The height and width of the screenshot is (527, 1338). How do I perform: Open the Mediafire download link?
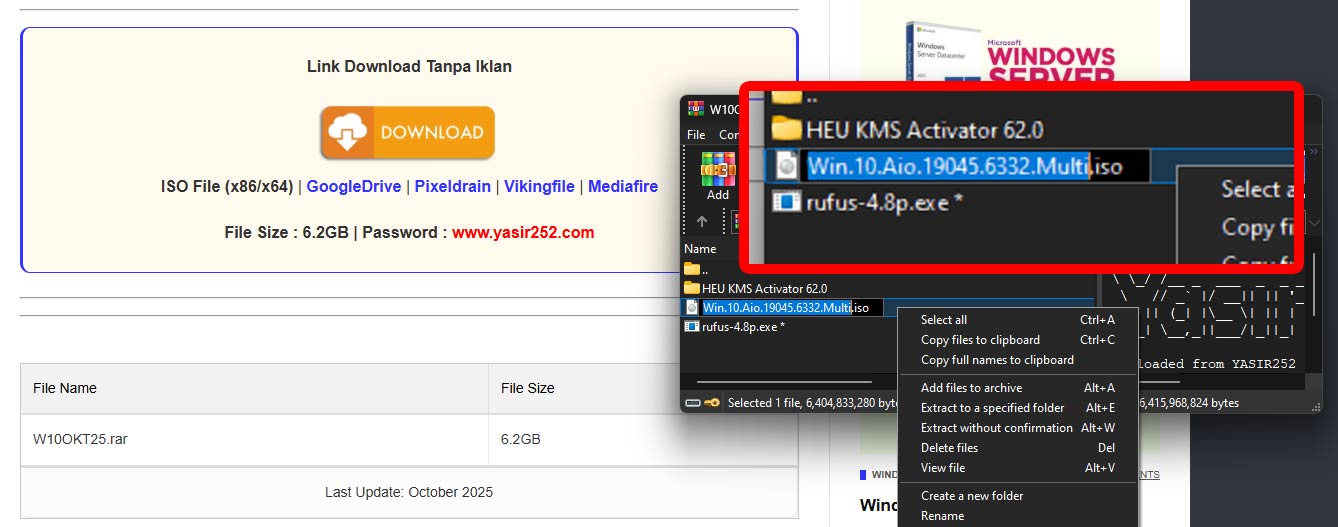(x=622, y=186)
